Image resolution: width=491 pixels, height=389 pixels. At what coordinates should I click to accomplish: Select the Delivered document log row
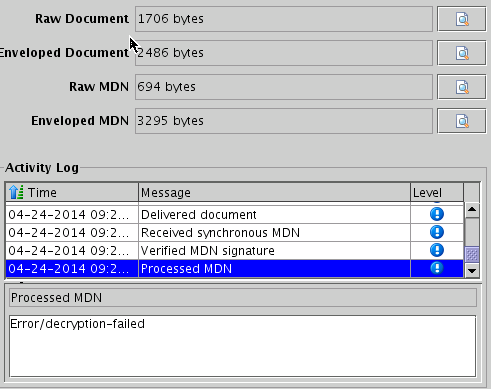click(234, 215)
